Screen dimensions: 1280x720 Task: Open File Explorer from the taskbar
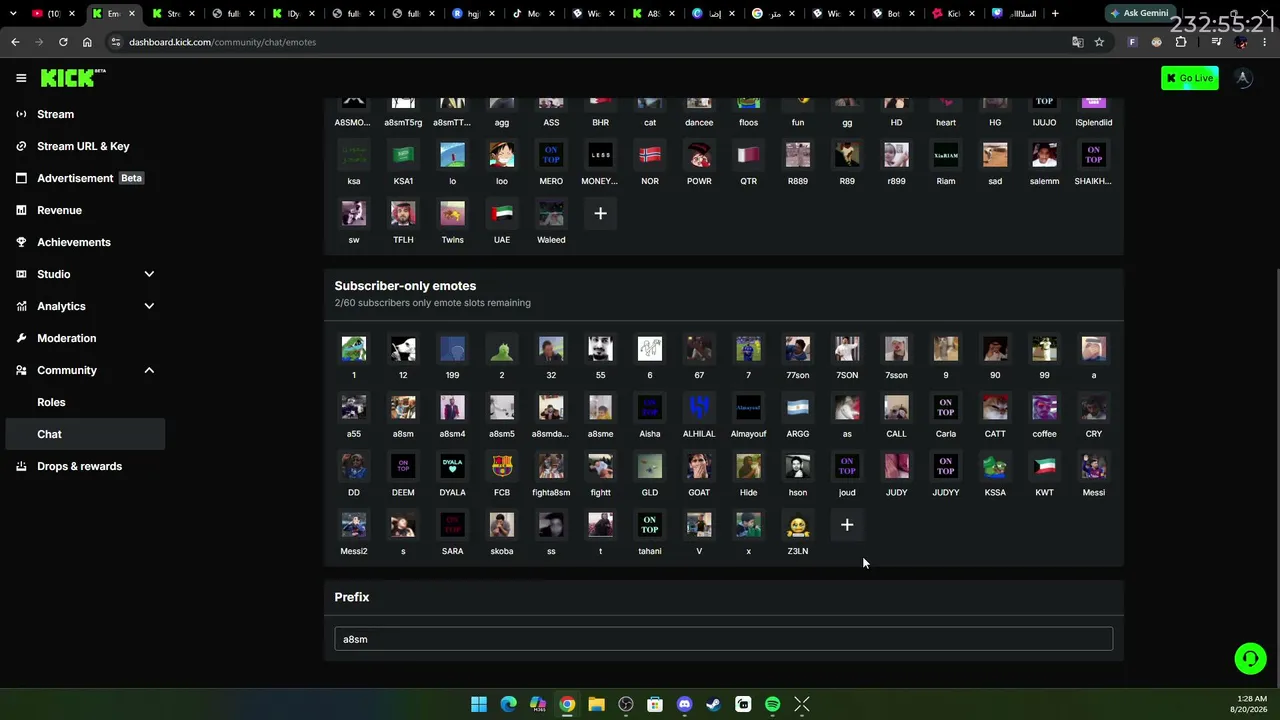596,704
